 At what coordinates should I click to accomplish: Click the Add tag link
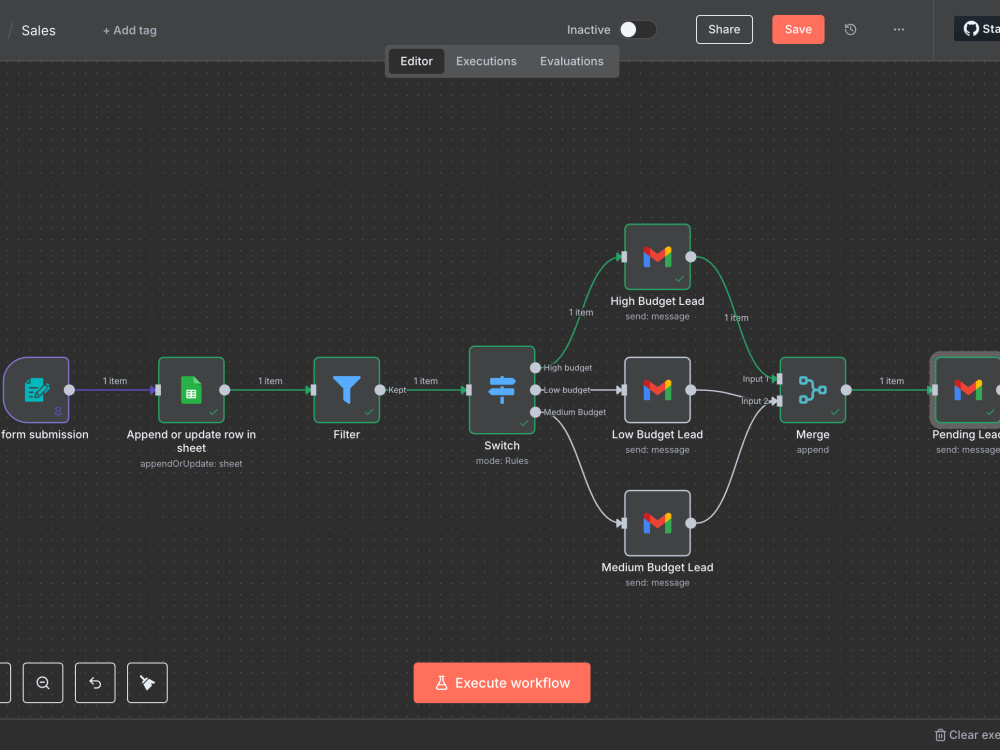point(129,30)
